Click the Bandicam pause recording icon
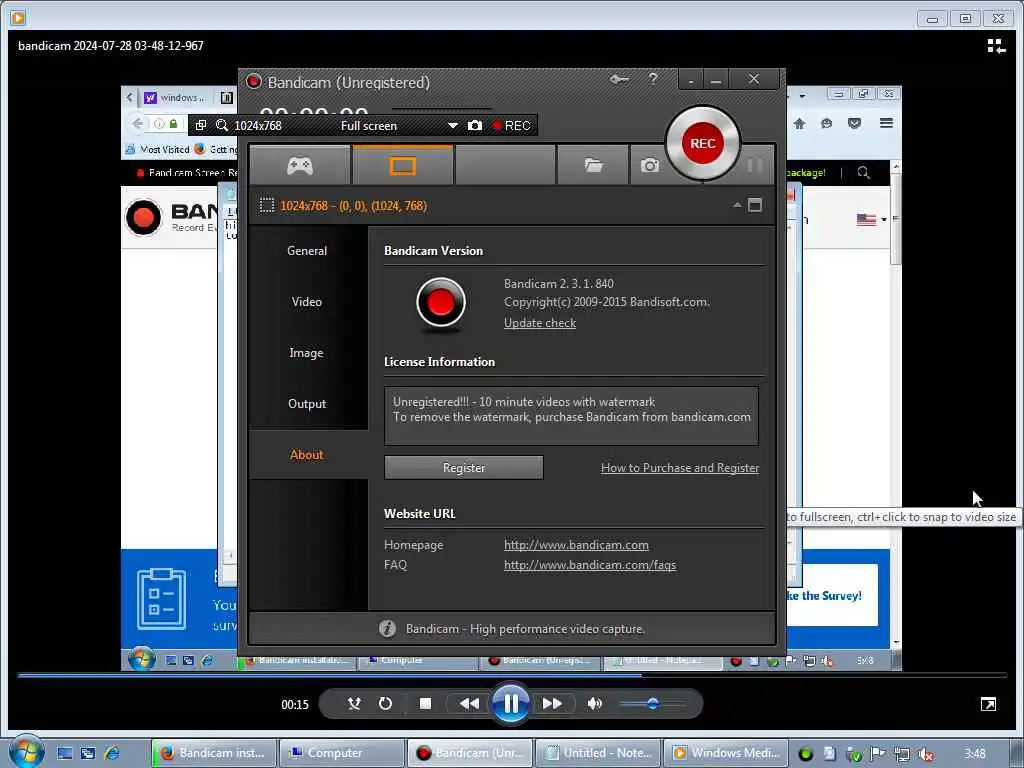 coord(754,165)
